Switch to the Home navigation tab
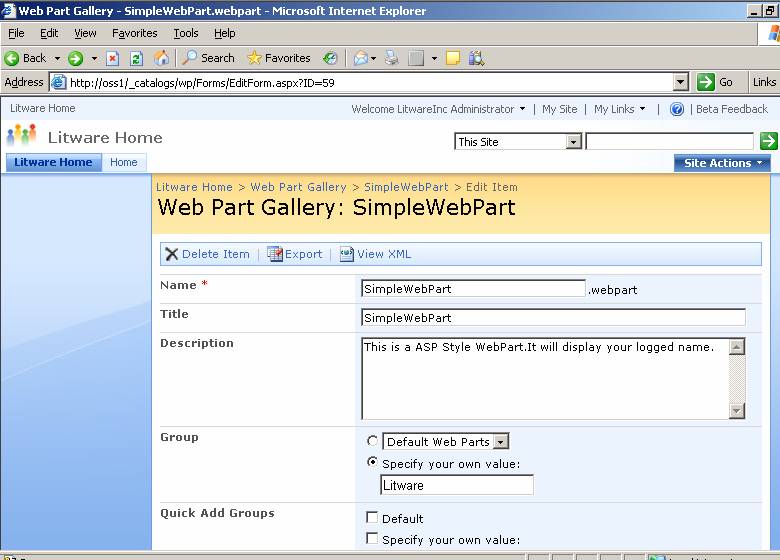780x560 pixels. (124, 162)
